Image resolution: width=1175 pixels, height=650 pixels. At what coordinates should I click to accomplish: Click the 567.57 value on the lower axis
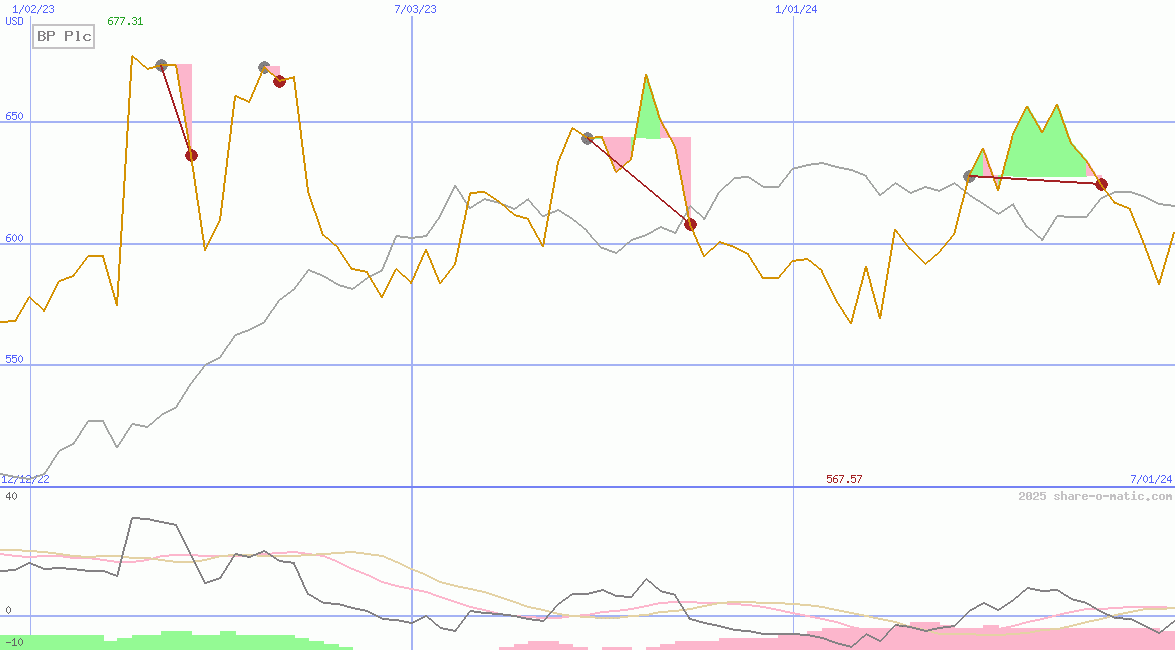(843, 478)
